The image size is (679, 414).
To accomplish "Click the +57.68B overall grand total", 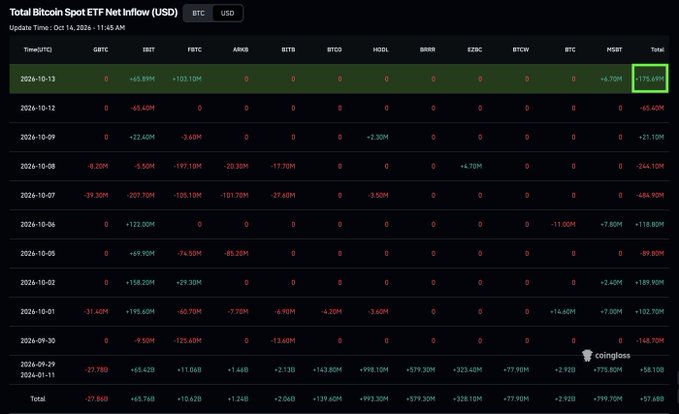I will [652, 399].
